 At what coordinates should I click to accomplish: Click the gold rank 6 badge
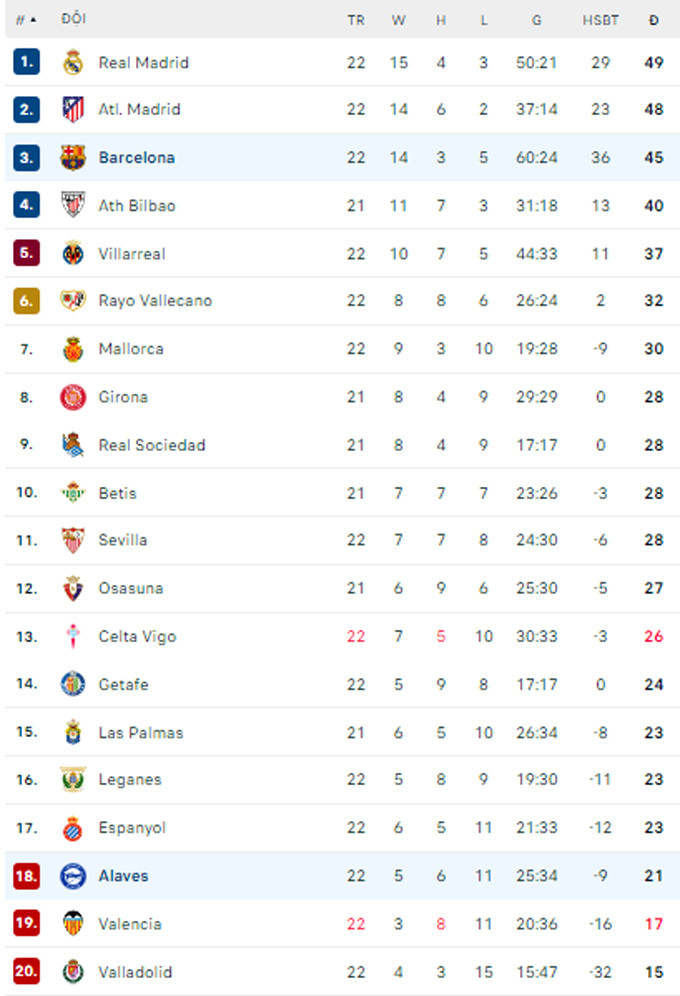(x=26, y=300)
